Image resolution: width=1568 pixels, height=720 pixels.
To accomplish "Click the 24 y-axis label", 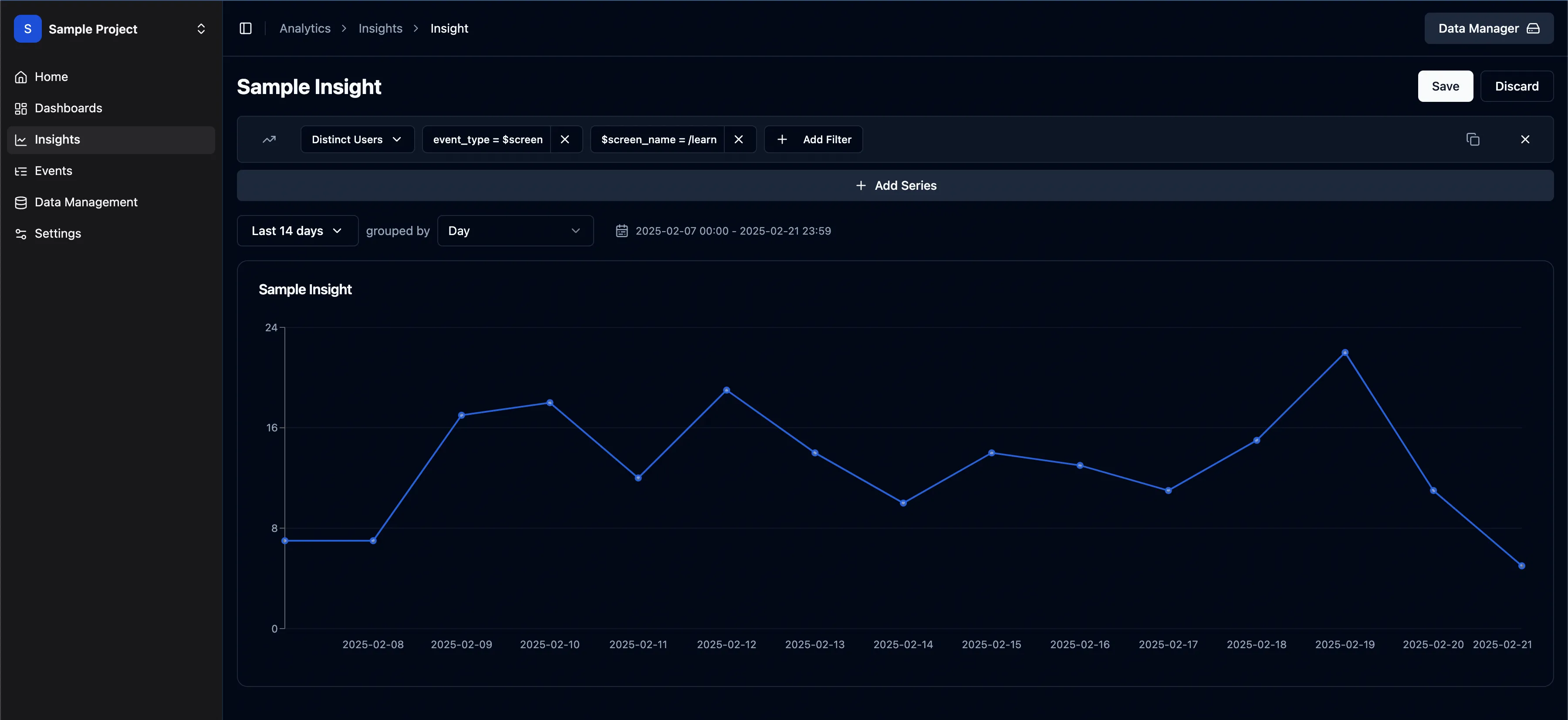I will point(271,328).
